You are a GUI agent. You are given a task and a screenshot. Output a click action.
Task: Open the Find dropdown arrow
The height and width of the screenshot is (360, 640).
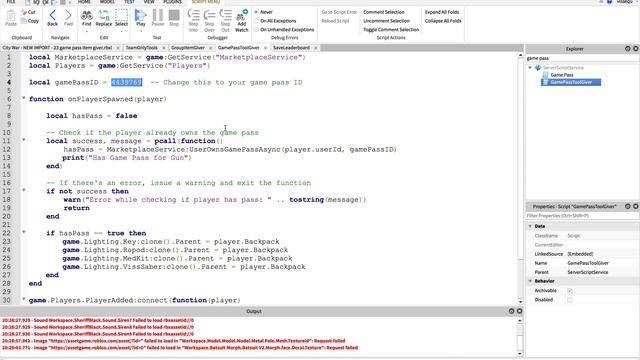[x=87, y=31]
